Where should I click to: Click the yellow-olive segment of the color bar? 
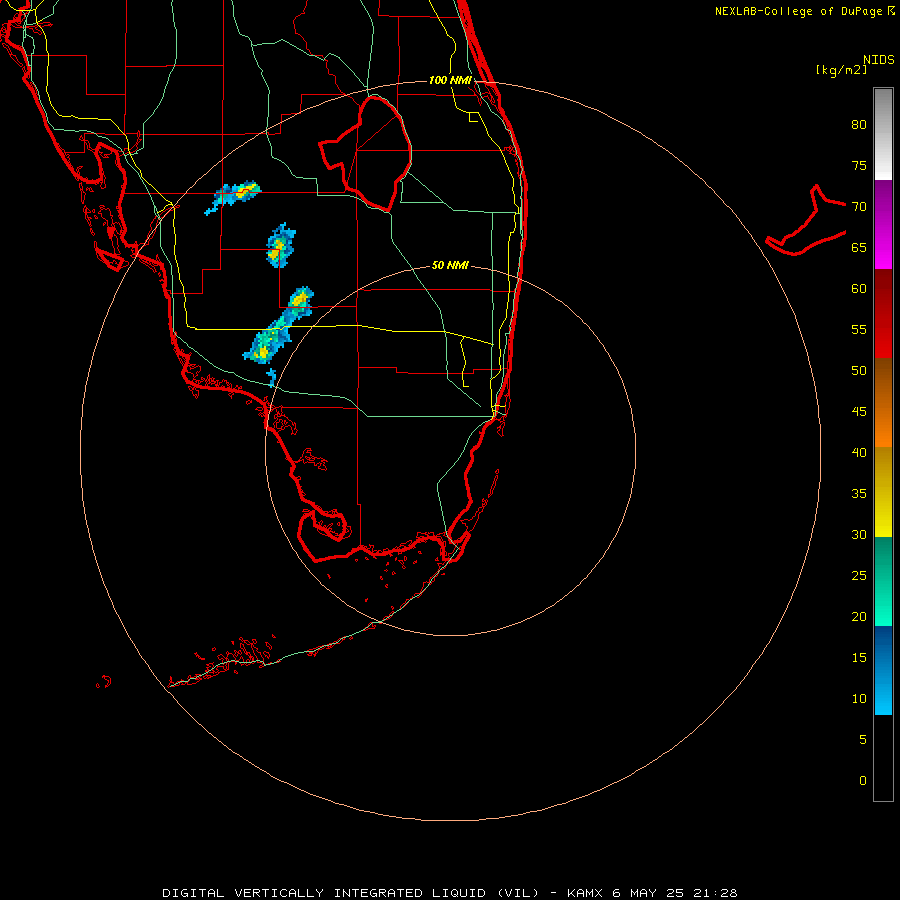883,492
